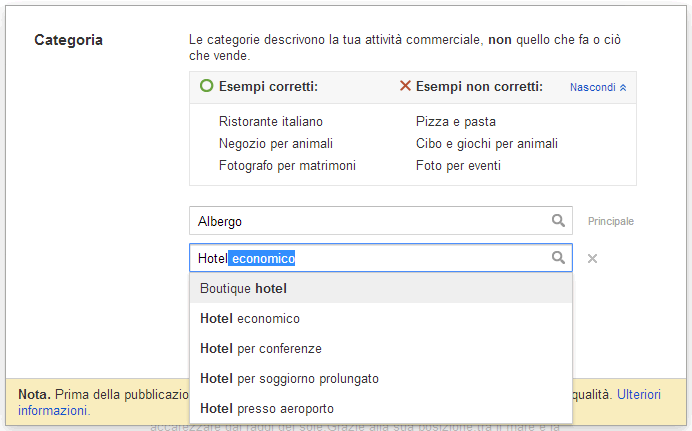Click green circle Esempi corretti icon

point(206,87)
